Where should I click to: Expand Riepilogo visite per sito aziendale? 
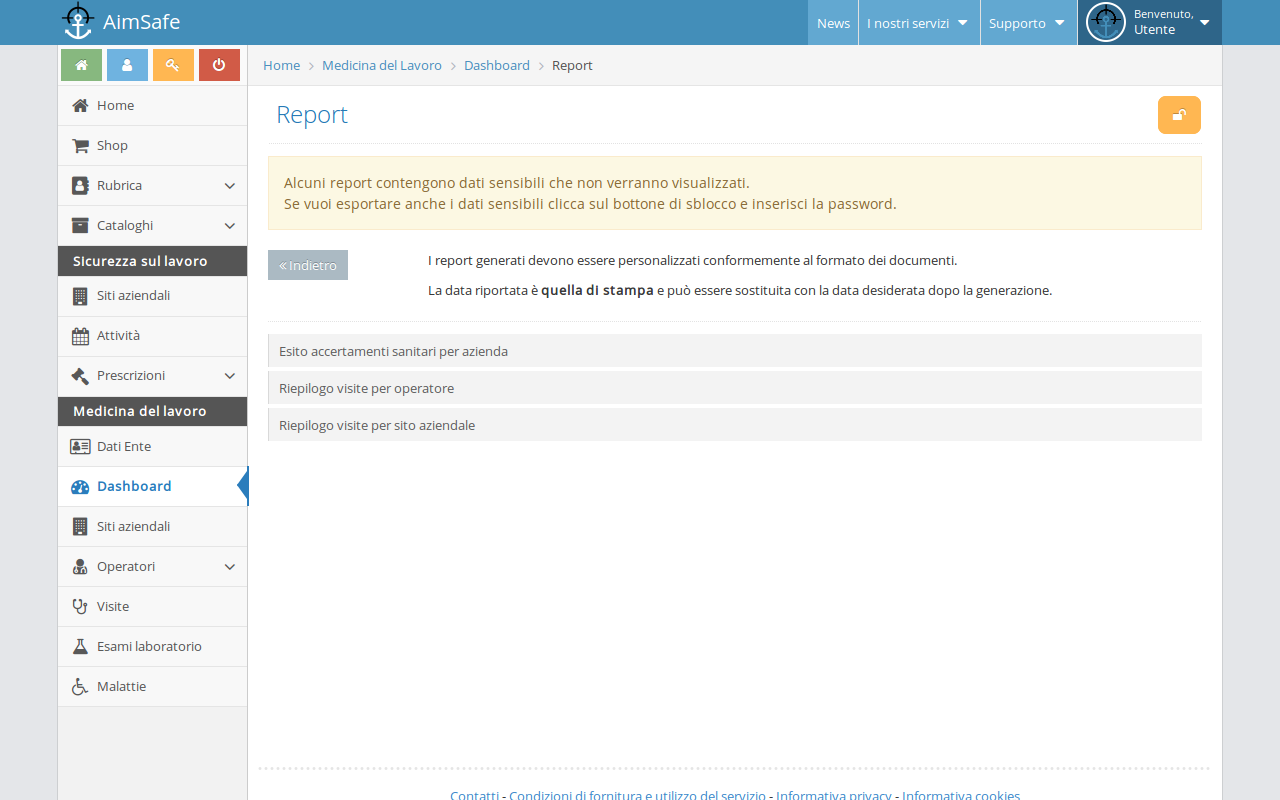point(735,425)
